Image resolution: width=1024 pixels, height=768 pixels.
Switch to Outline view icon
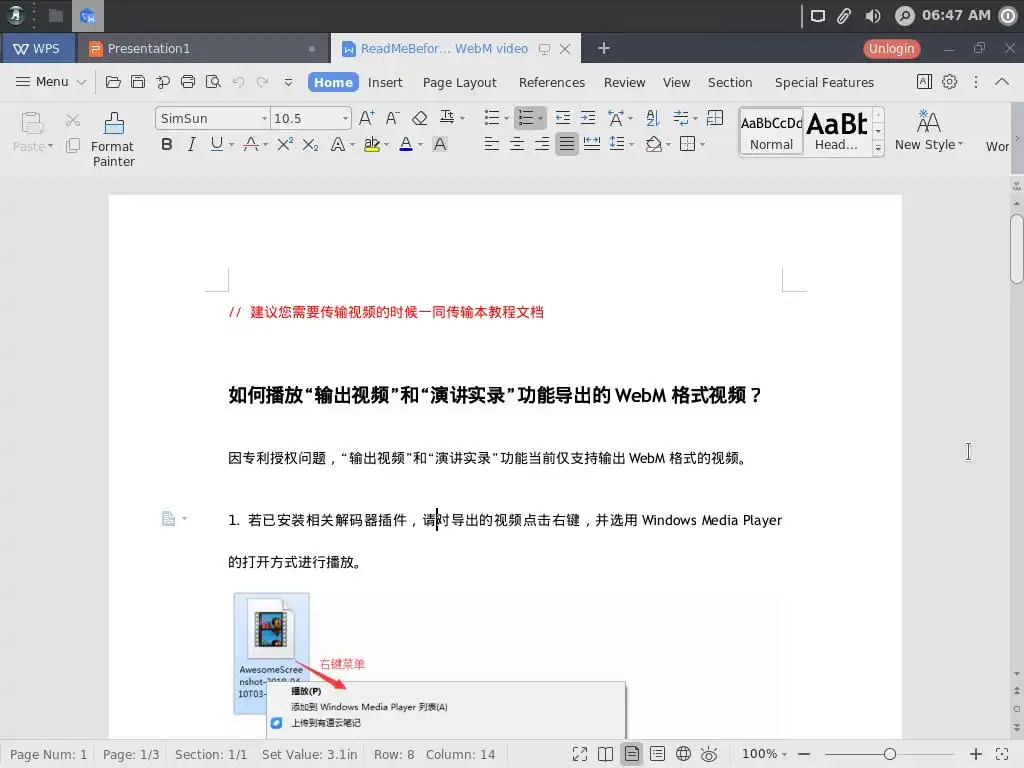[658, 754]
